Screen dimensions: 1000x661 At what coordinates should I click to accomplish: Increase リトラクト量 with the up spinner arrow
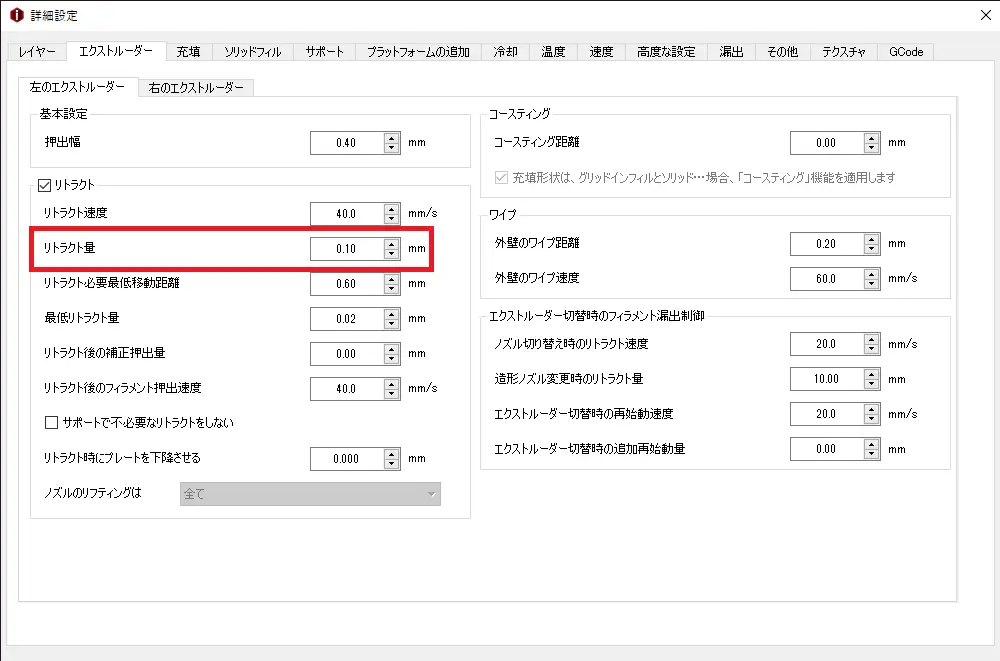coord(391,244)
